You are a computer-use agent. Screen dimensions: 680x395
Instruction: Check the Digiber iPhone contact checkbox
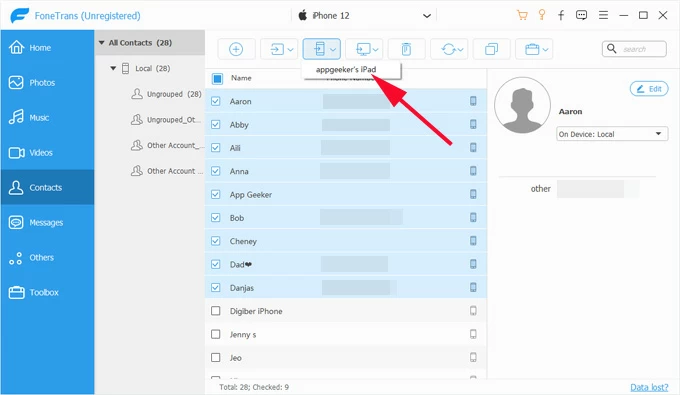click(216, 311)
